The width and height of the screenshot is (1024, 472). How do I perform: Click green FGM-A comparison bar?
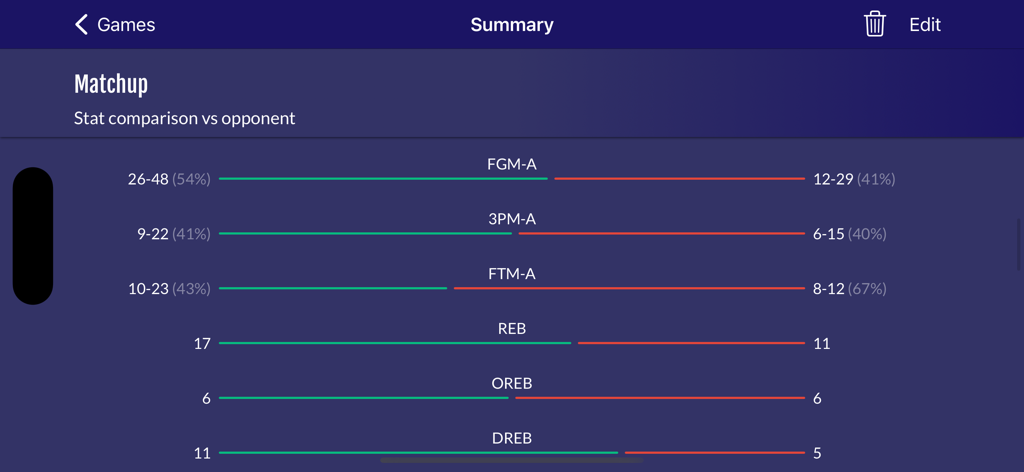(383, 179)
